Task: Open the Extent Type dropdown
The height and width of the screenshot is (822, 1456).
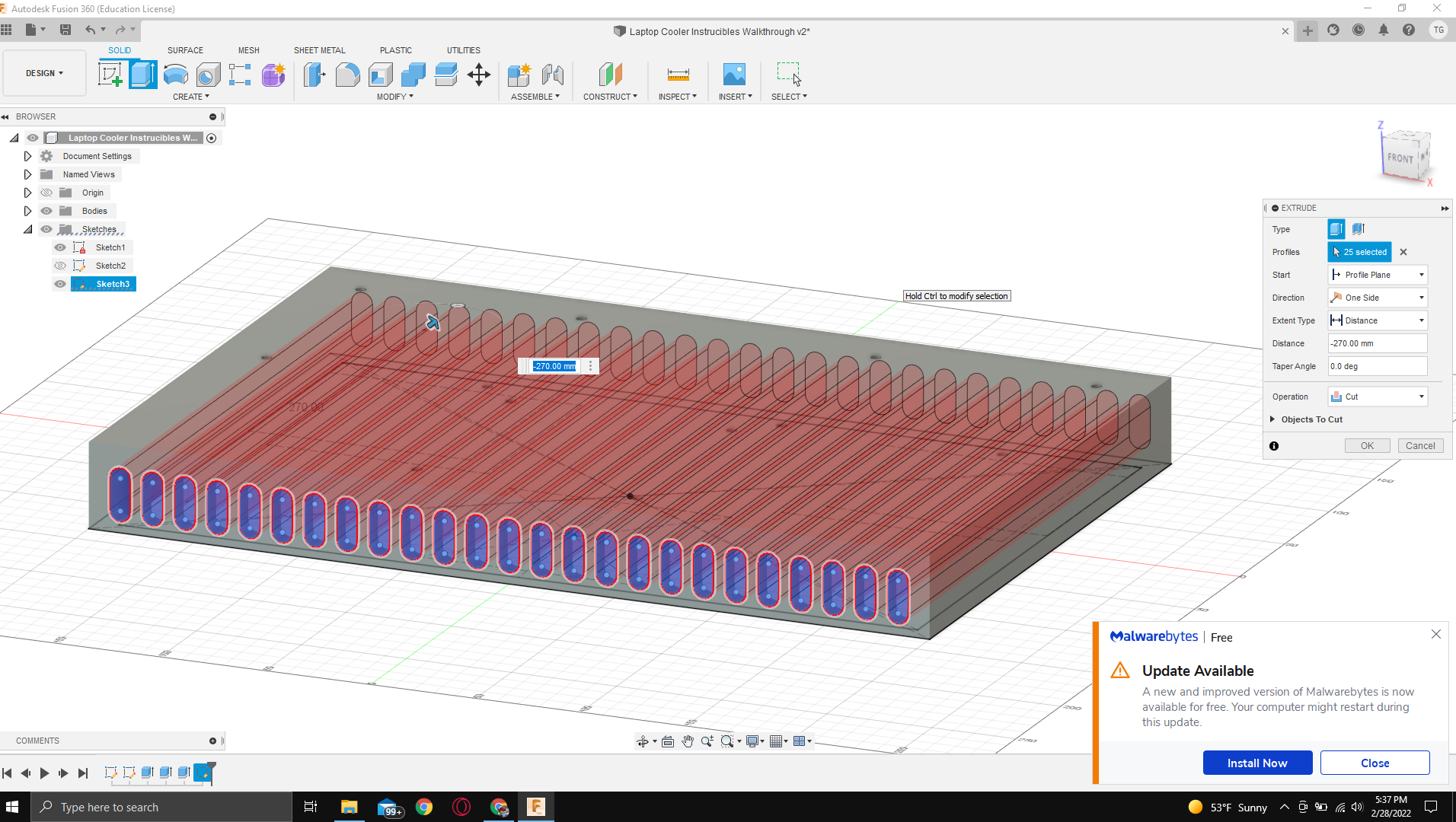Action: (1378, 320)
